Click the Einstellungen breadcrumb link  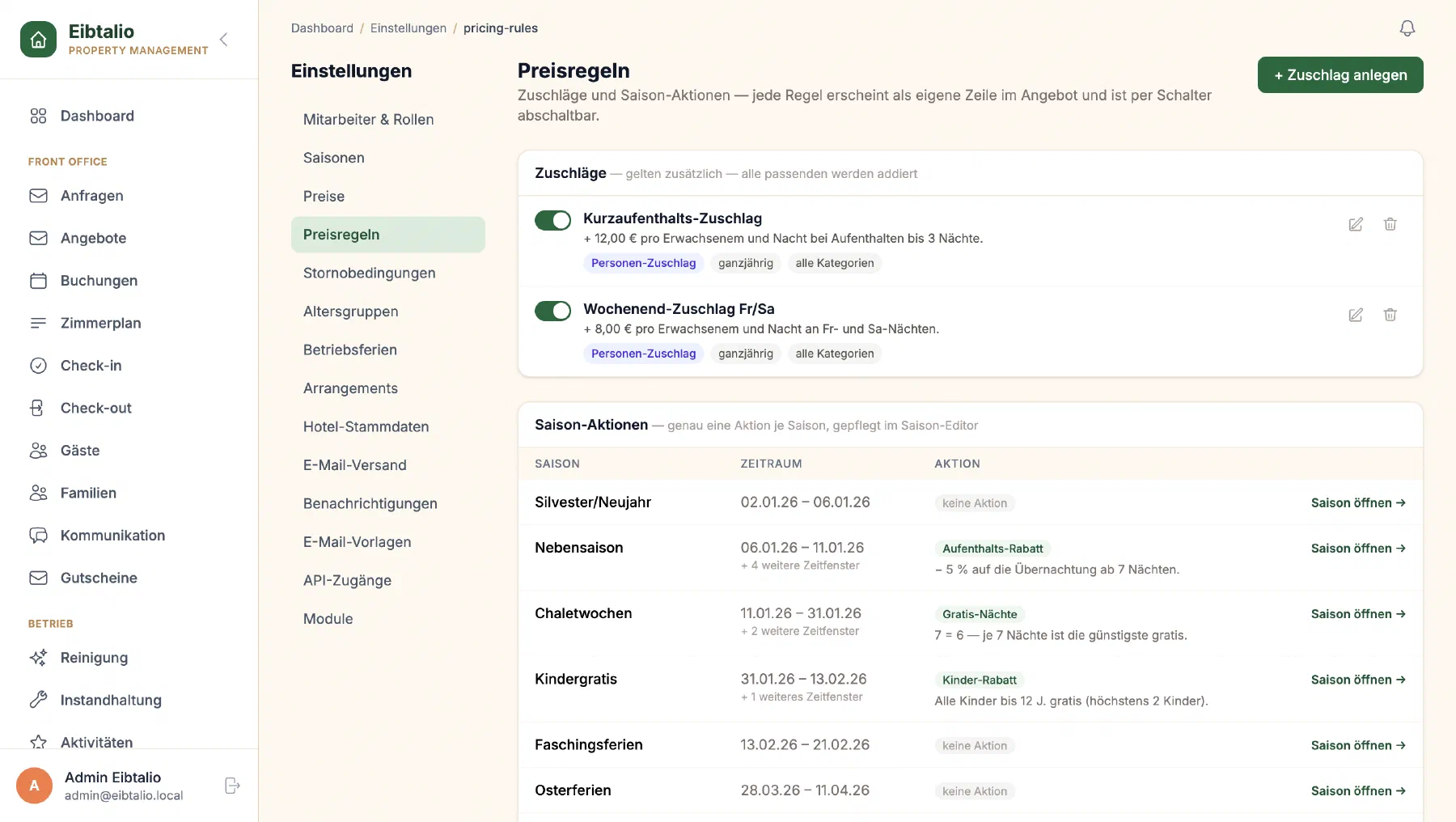click(x=408, y=28)
